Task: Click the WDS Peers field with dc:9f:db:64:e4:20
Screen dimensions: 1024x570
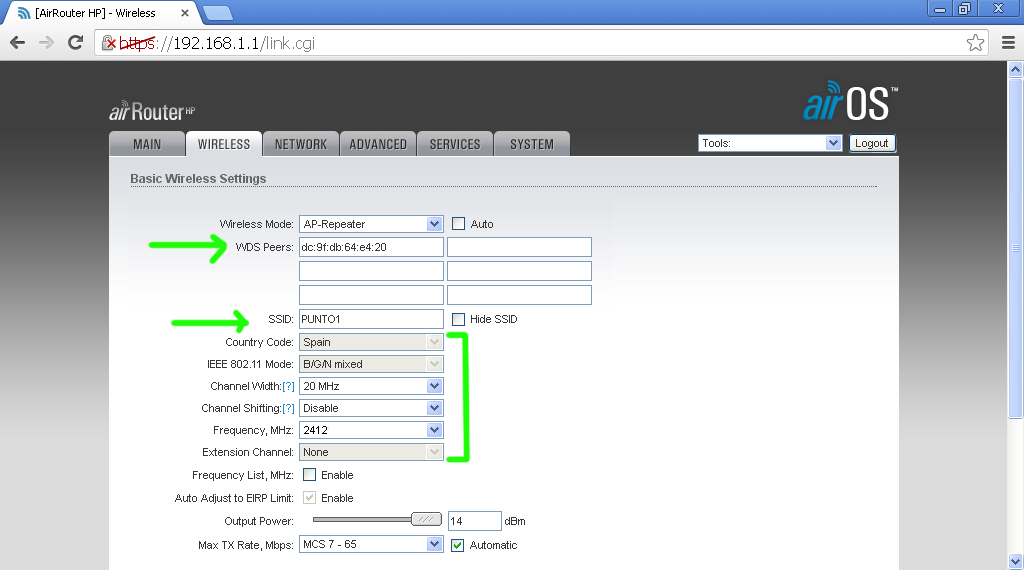Action: (x=371, y=247)
